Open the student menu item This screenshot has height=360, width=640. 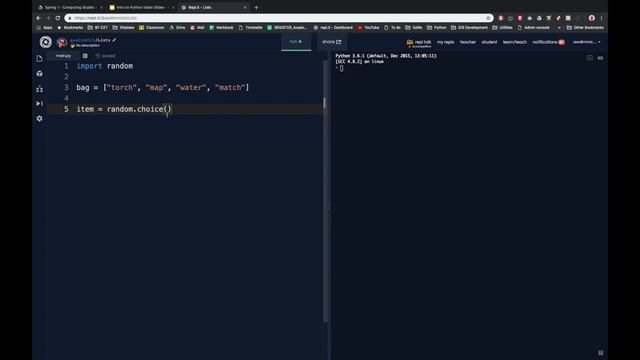coord(489,42)
